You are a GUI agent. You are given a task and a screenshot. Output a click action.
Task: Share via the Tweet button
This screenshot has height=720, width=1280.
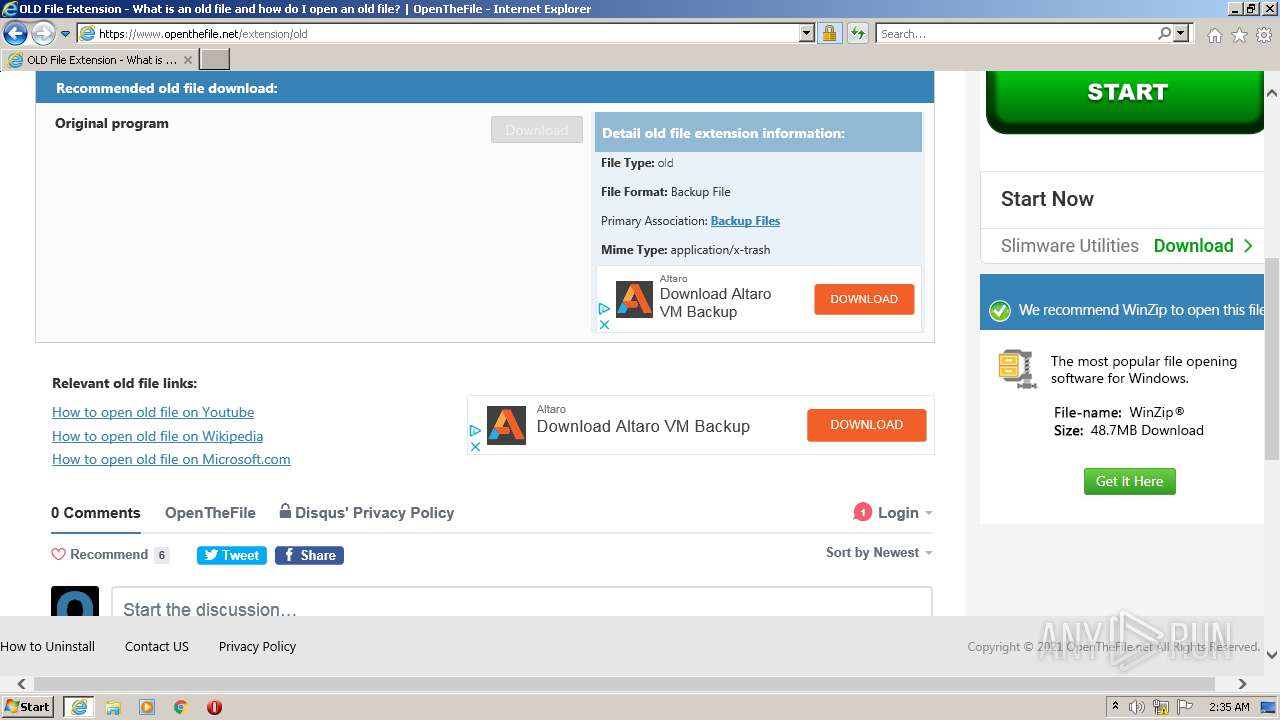click(x=232, y=555)
